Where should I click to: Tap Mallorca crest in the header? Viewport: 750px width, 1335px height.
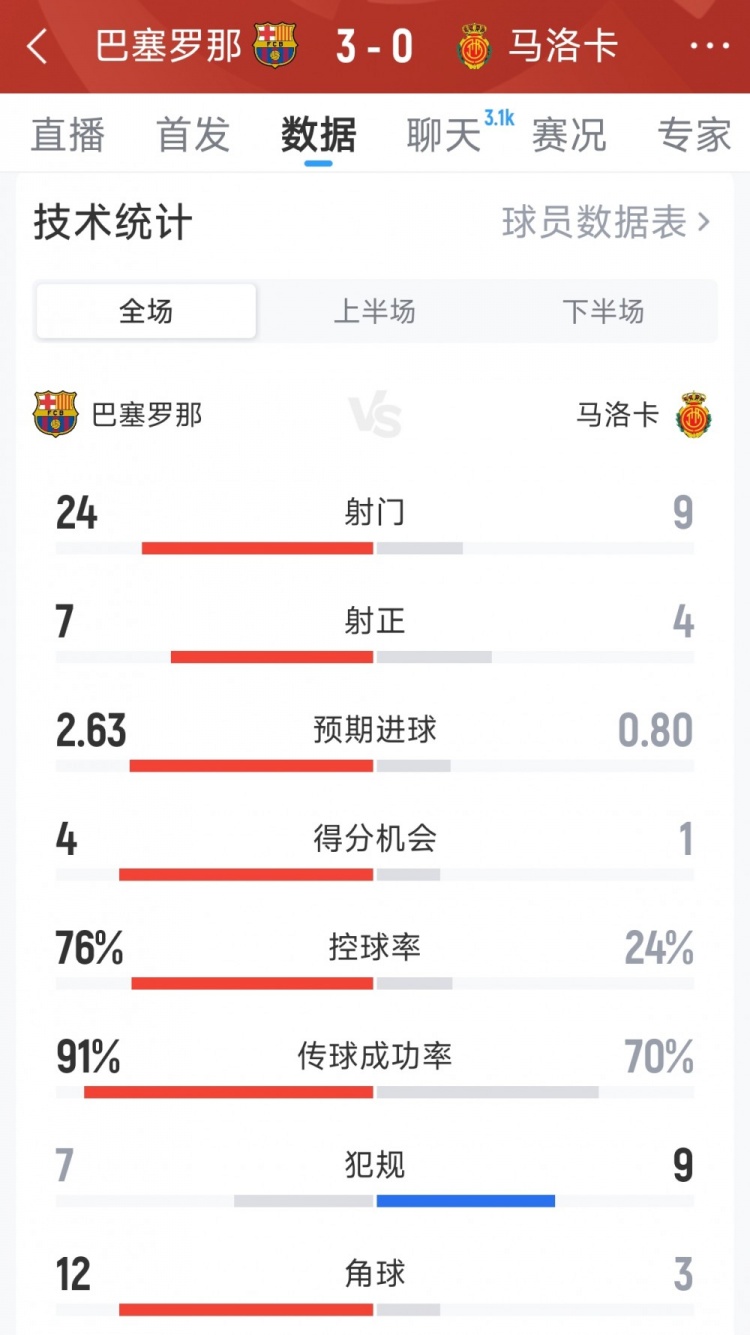tap(475, 46)
